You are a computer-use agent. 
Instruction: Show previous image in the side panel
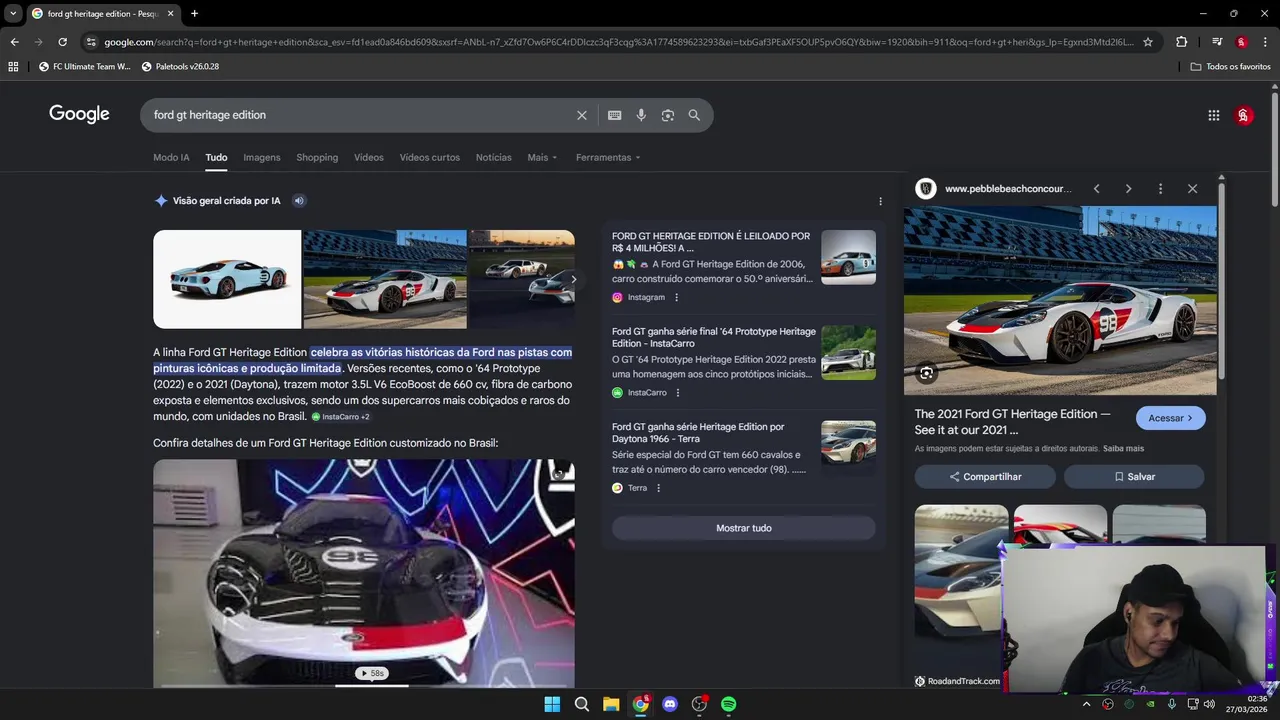[1096, 189]
